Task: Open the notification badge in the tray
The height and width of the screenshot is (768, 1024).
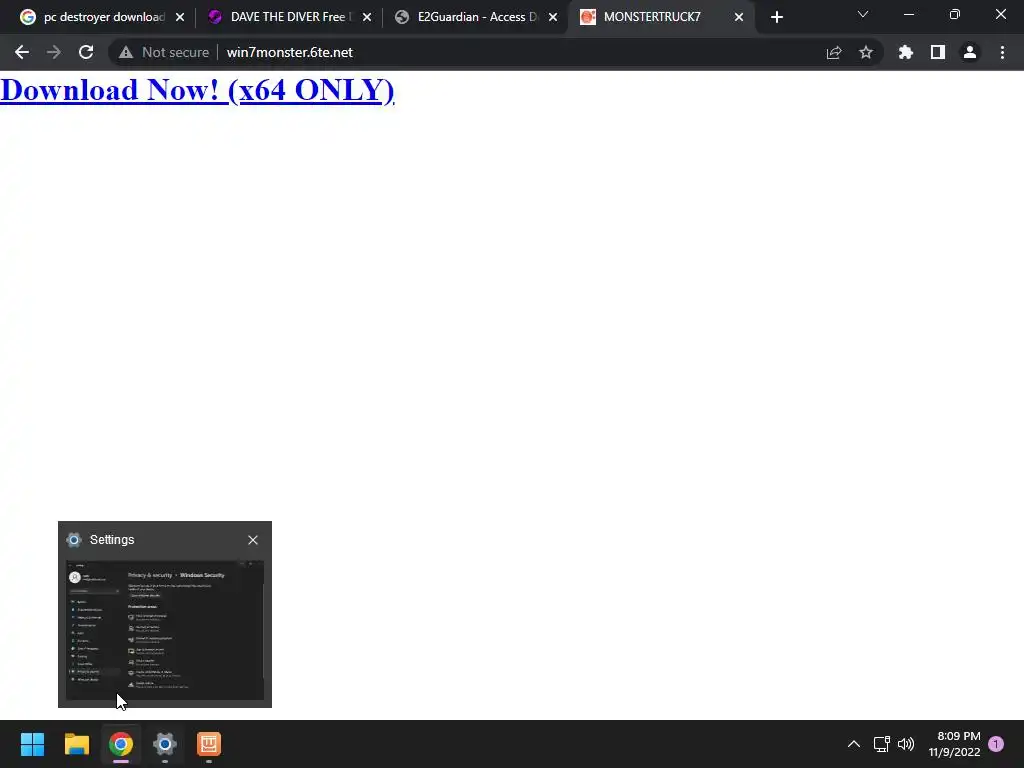Action: 996,744
